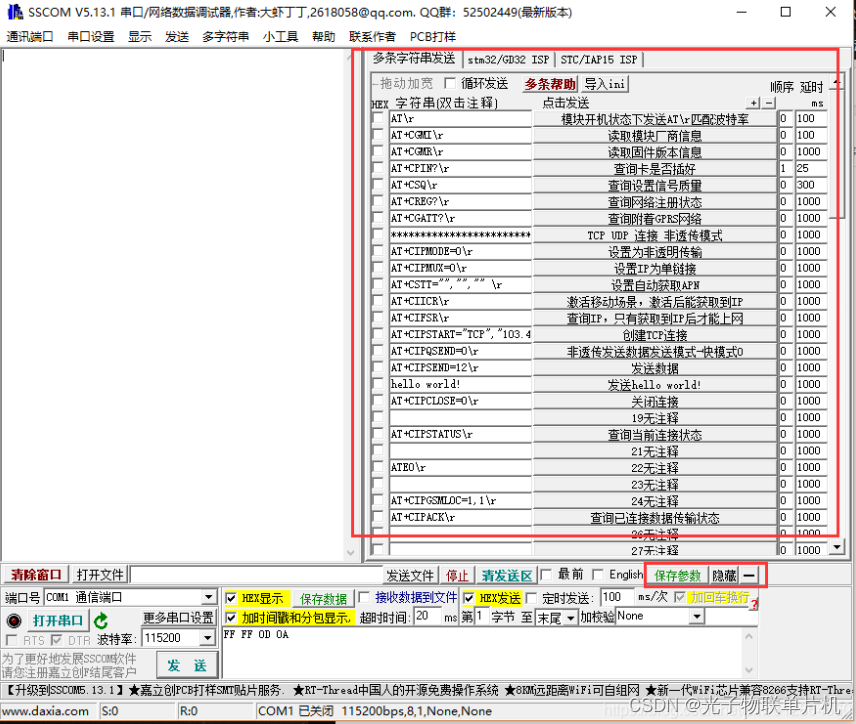Click the SSCOM app icon in title bar
856x724 pixels.
click(x=15, y=12)
